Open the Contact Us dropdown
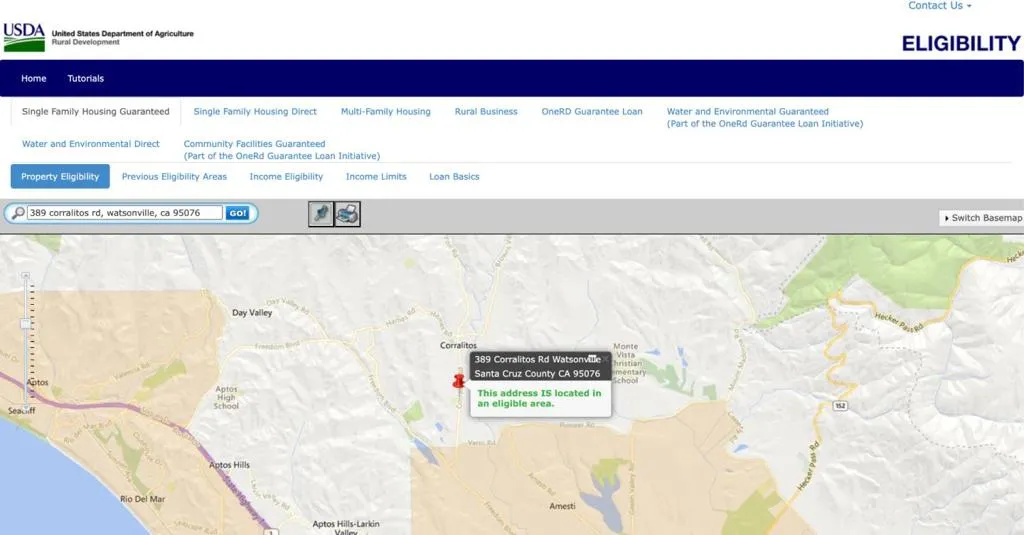1024x535 pixels. [x=939, y=6]
